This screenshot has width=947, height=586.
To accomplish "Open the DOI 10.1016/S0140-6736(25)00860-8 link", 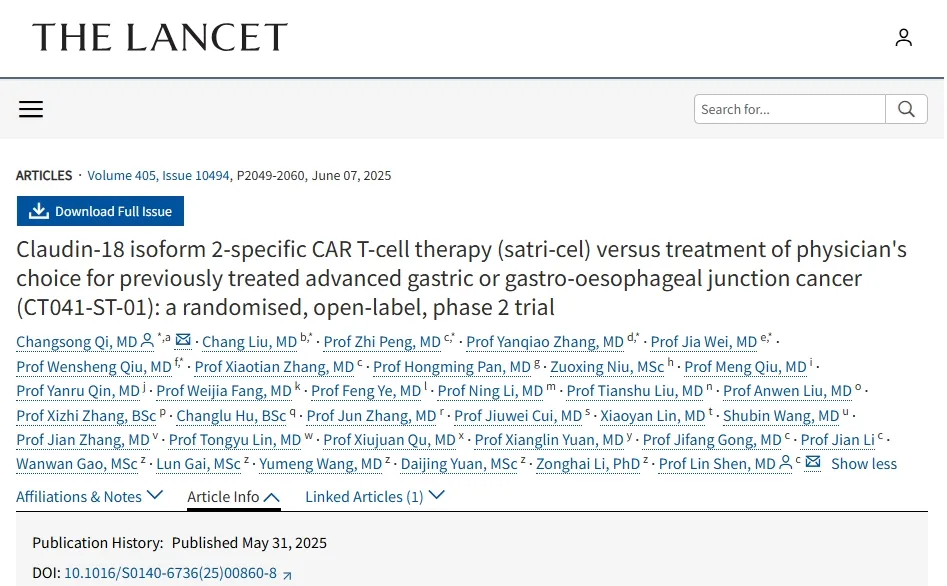I will pos(170,573).
